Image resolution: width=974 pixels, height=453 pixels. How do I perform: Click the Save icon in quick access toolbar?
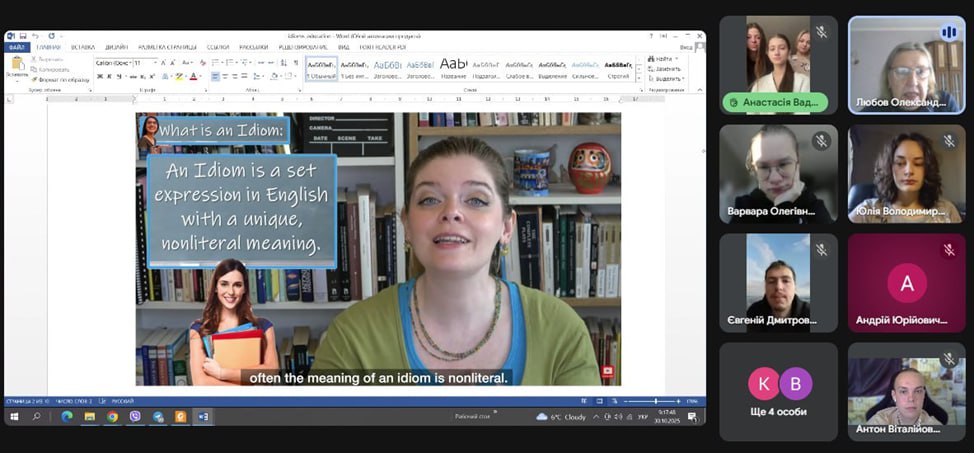tap(23, 36)
